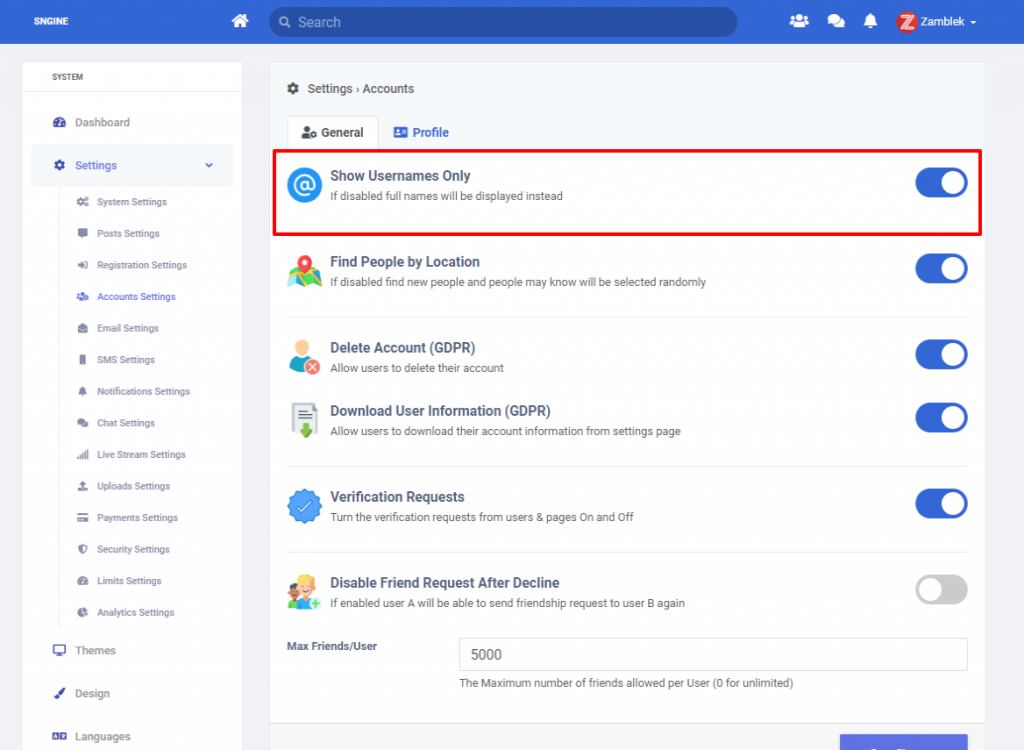
Task: Click the Payments Settings card icon
Action: click(x=82, y=517)
